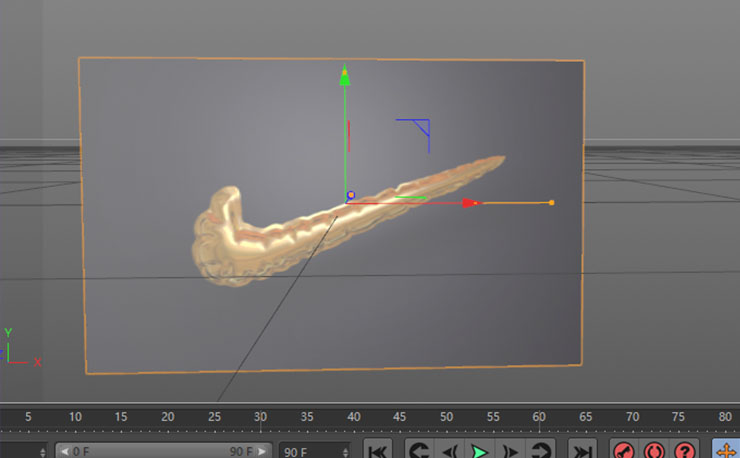Click frame 55 on the timeline ruler
The image size is (740, 458).
point(493,416)
